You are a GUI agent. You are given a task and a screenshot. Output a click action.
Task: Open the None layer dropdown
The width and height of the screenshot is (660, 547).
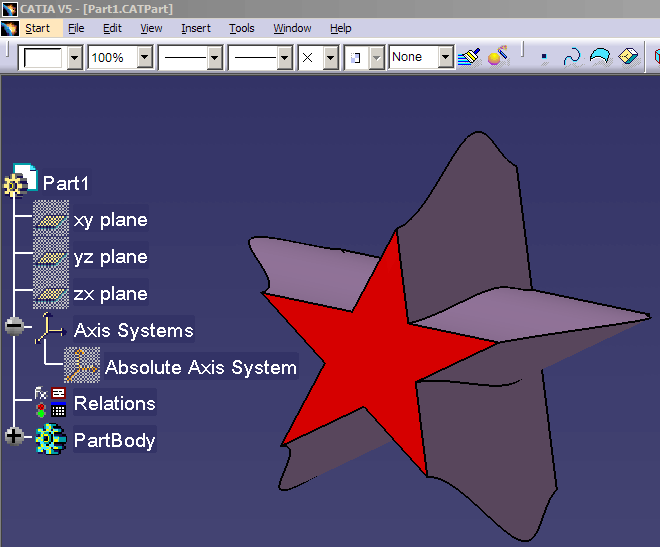445,57
